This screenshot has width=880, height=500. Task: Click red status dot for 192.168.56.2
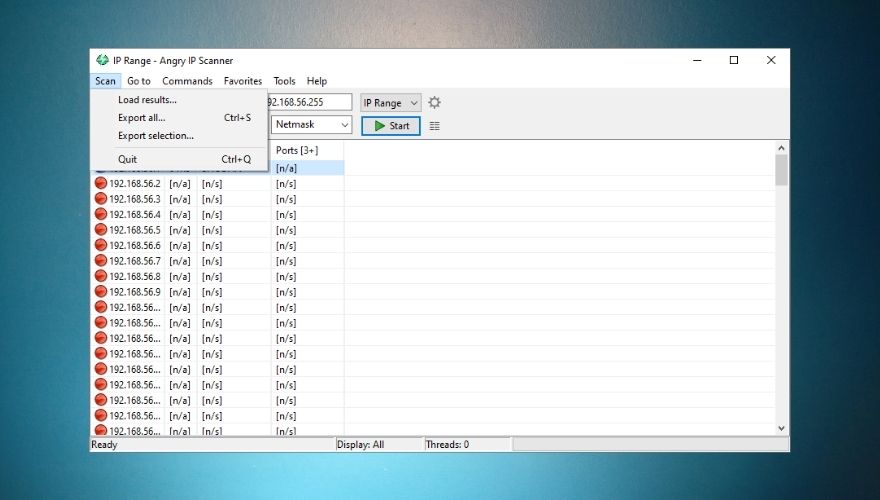[x=100, y=183]
